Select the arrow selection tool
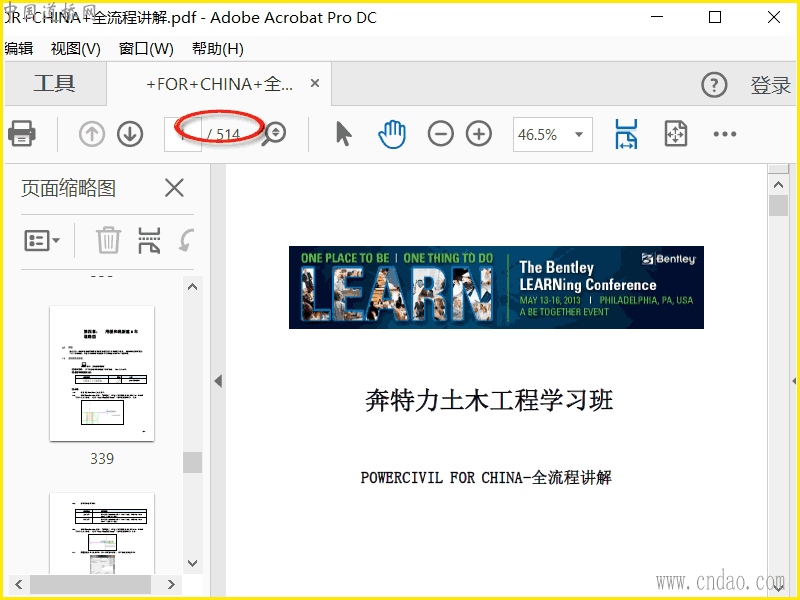 click(344, 134)
